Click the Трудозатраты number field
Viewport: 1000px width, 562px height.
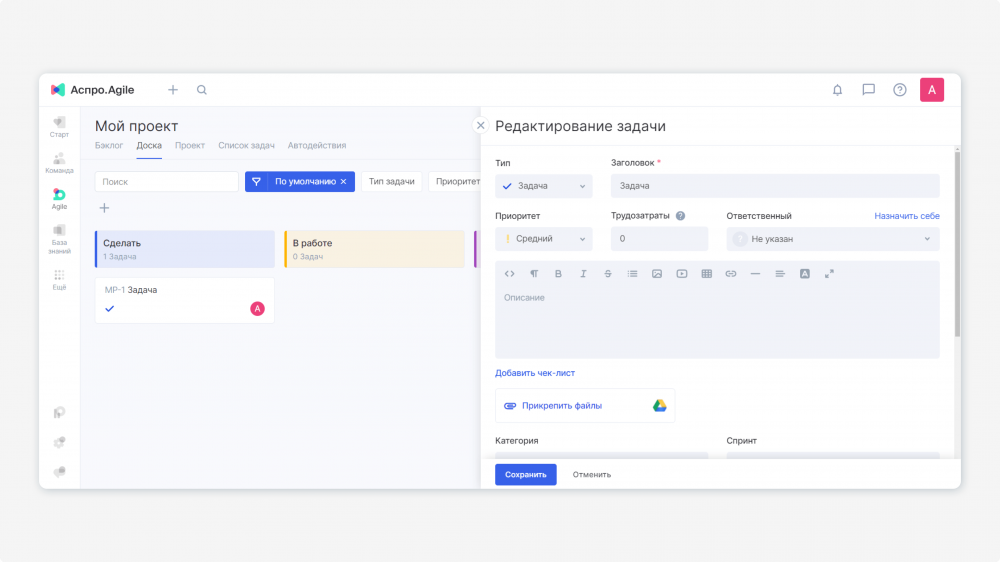click(x=659, y=239)
